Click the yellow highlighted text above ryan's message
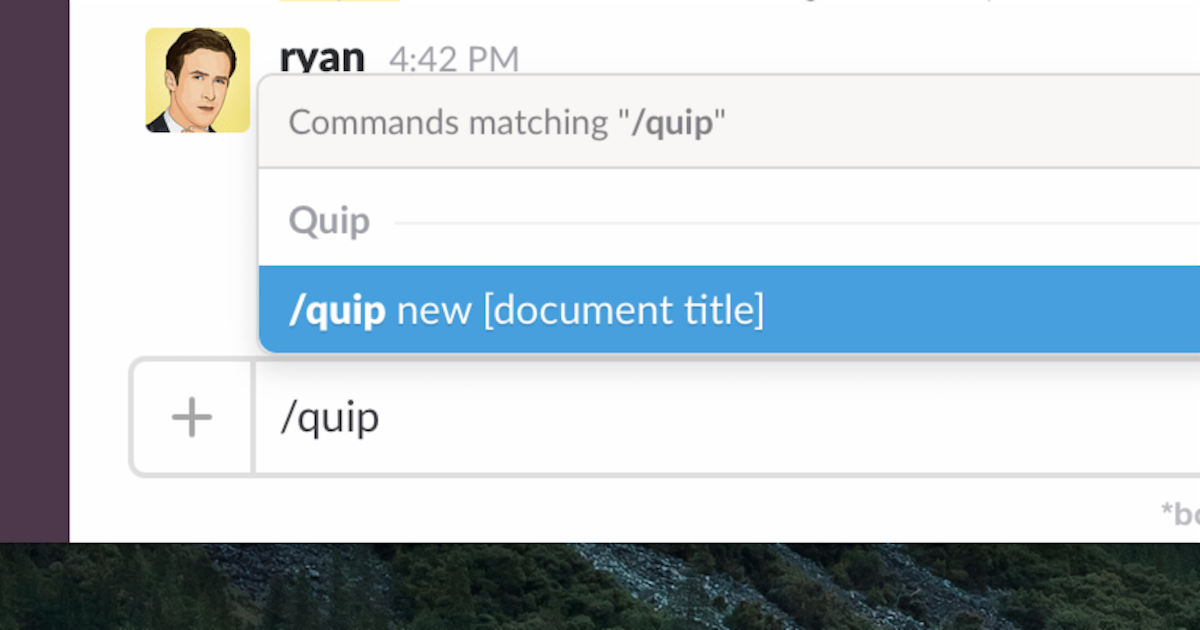This screenshot has height=630, width=1200. [340, 2]
